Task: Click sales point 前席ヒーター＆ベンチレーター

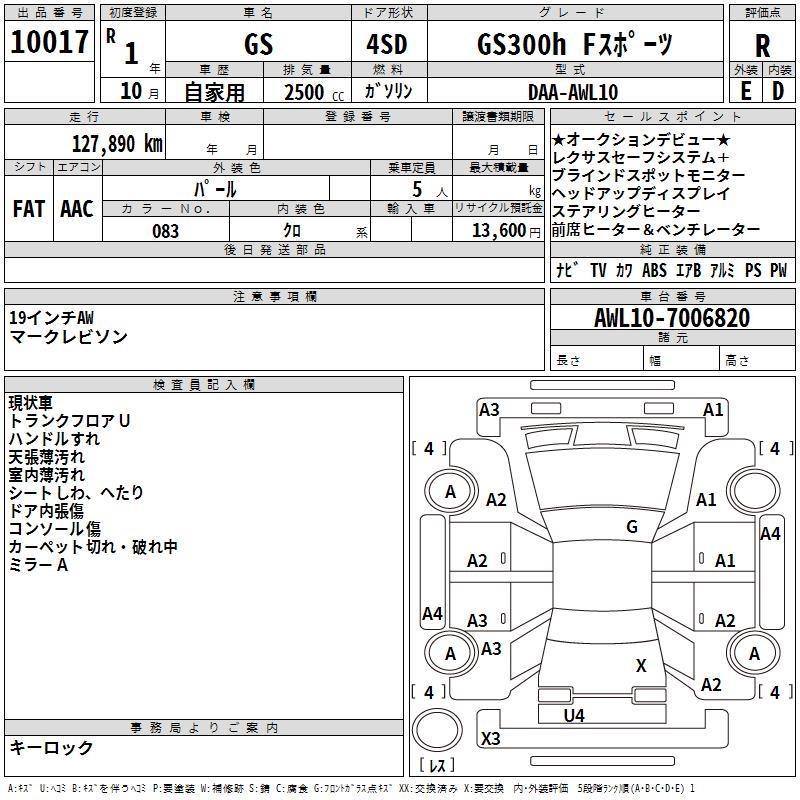Action: (x=656, y=230)
